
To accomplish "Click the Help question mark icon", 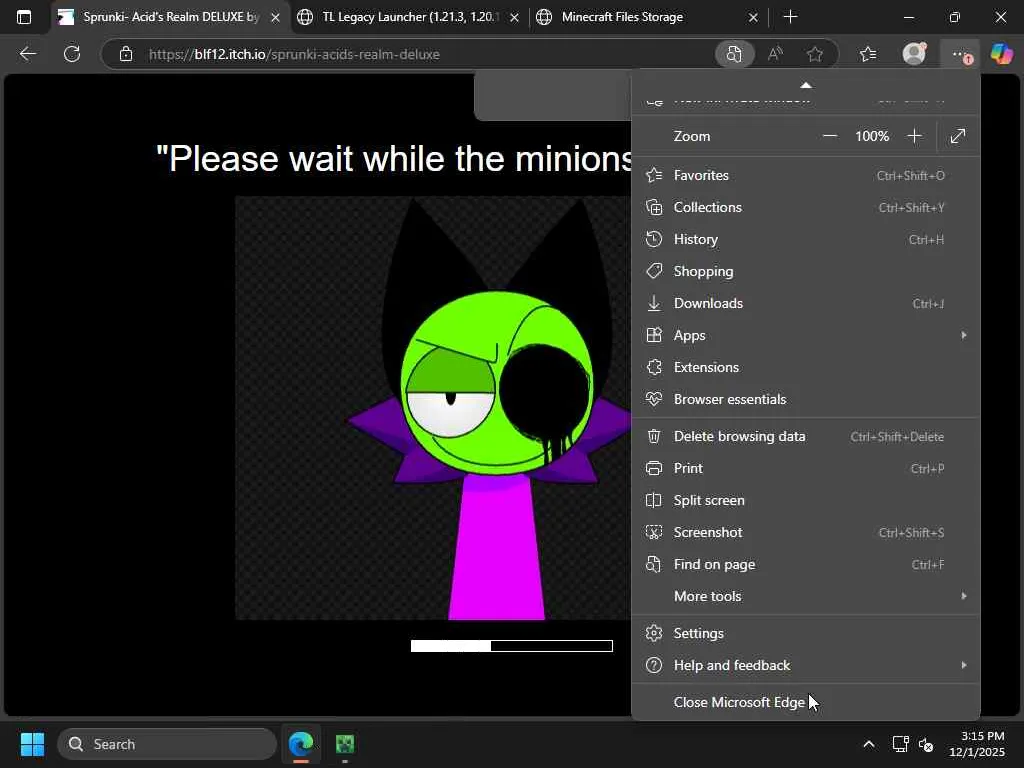I will tap(654, 665).
